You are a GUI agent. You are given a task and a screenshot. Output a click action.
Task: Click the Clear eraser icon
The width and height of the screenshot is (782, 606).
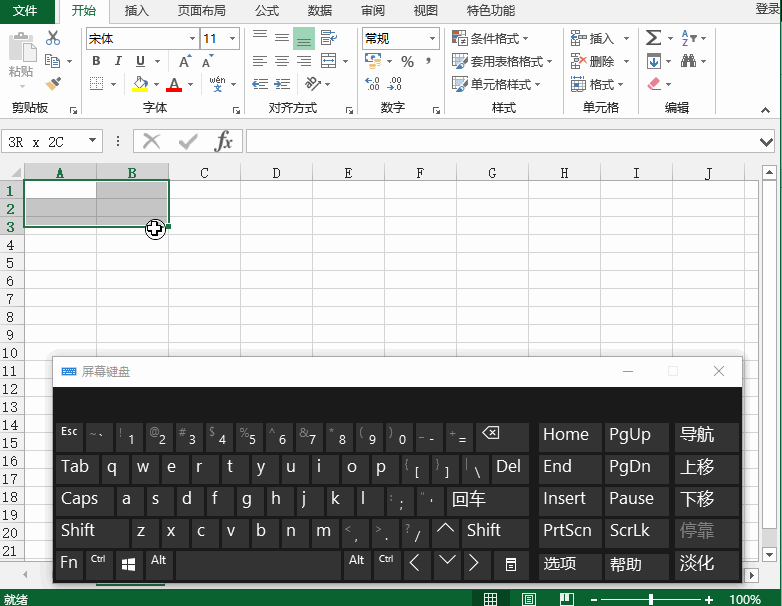tap(654, 85)
